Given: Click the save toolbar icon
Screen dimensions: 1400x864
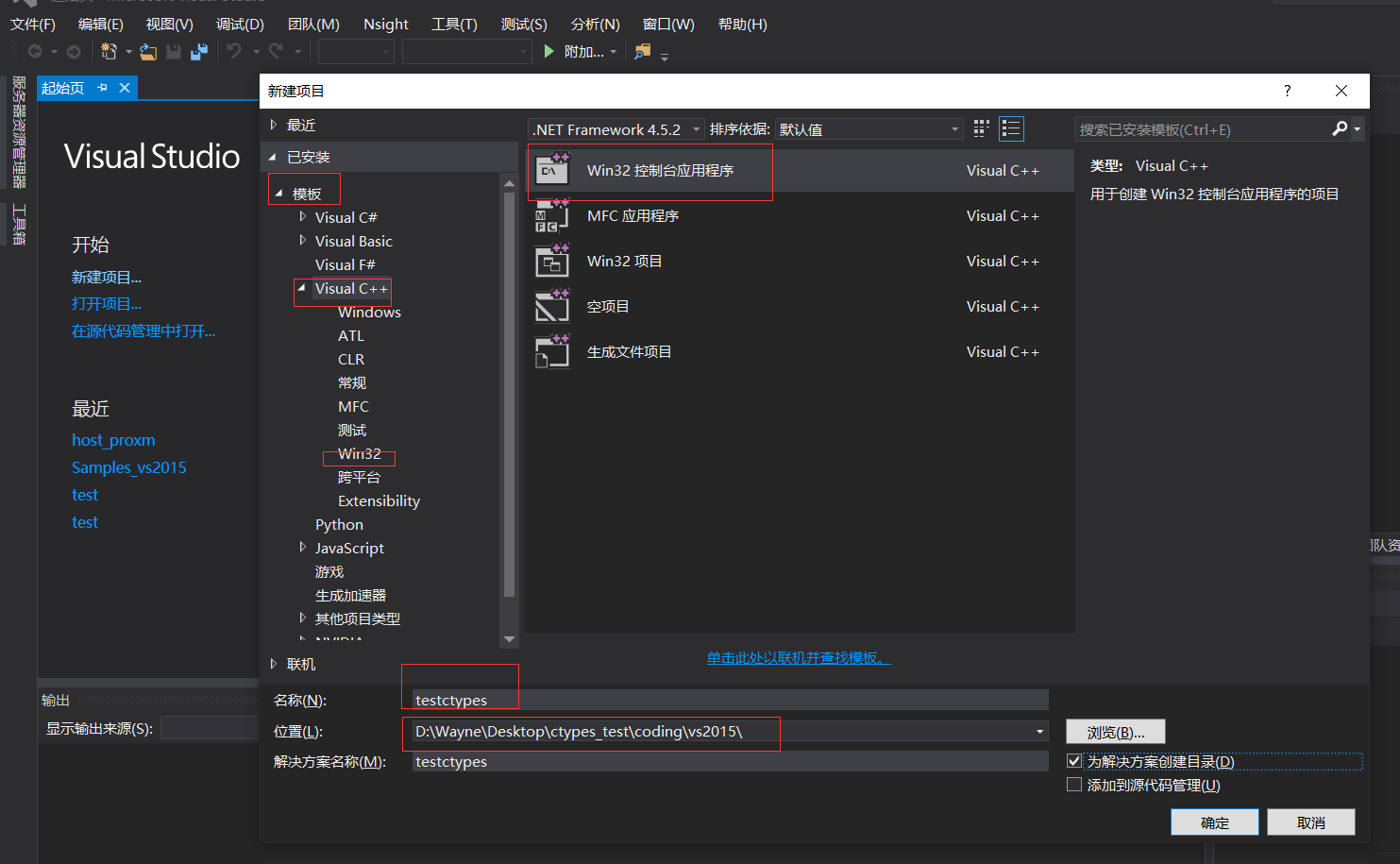Looking at the screenshot, I should 174,51.
